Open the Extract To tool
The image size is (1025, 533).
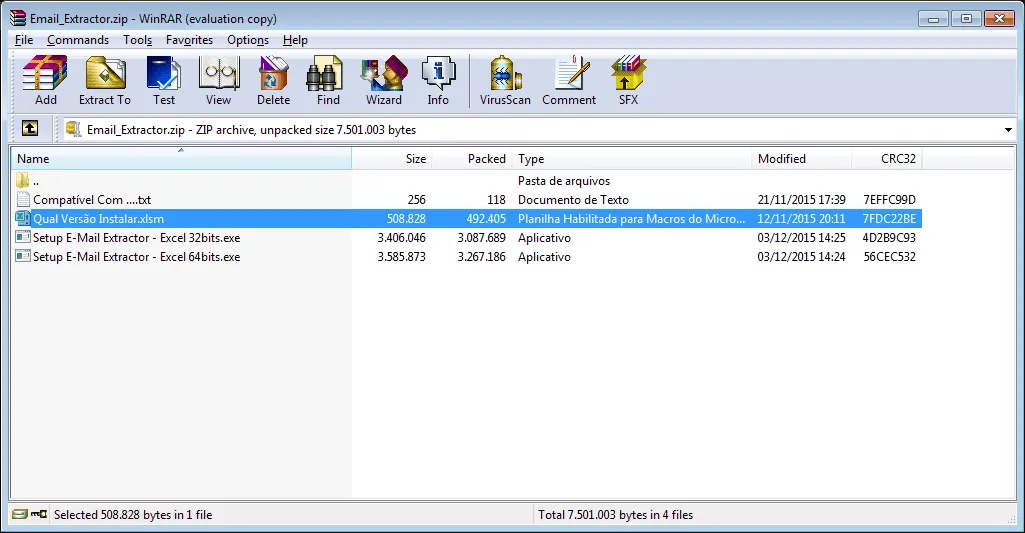coord(105,81)
